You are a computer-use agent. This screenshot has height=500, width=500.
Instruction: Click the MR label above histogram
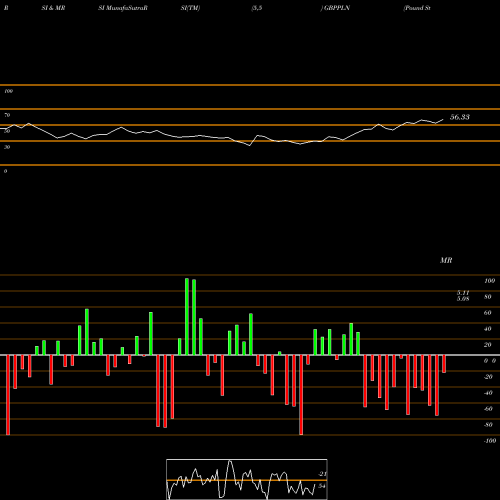tap(446, 260)
